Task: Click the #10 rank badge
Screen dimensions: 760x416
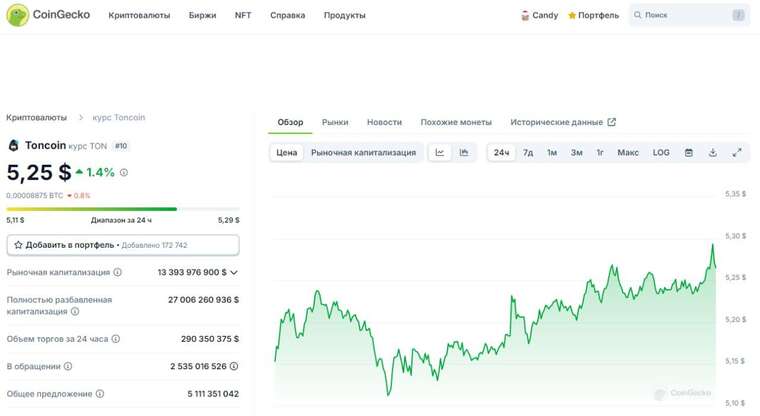Action: point(121,146)
